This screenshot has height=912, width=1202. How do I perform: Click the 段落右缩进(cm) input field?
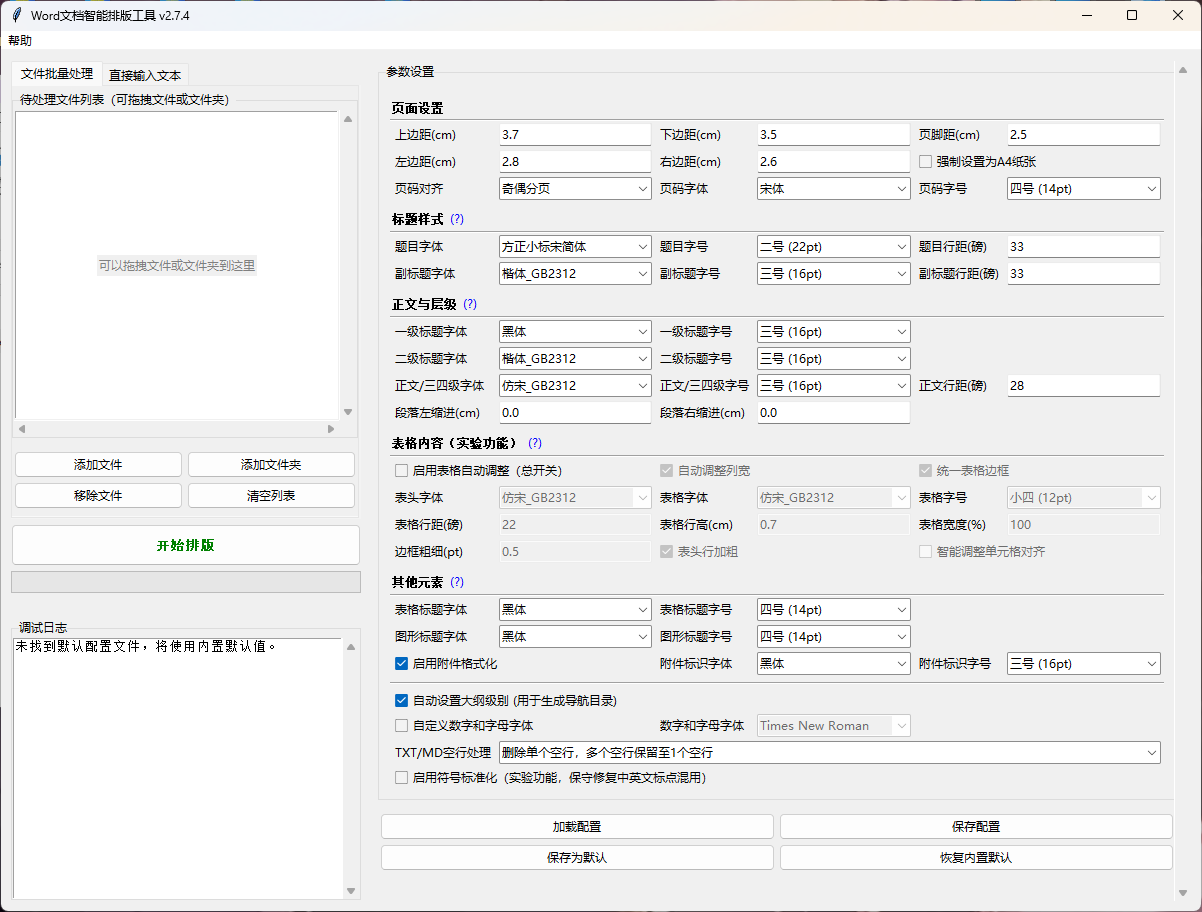833,412
